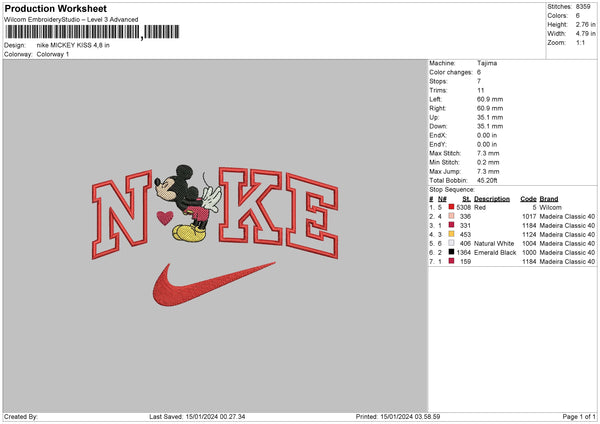Click the Natural White description
The image size is (600, 424).
tap(494, 244)
